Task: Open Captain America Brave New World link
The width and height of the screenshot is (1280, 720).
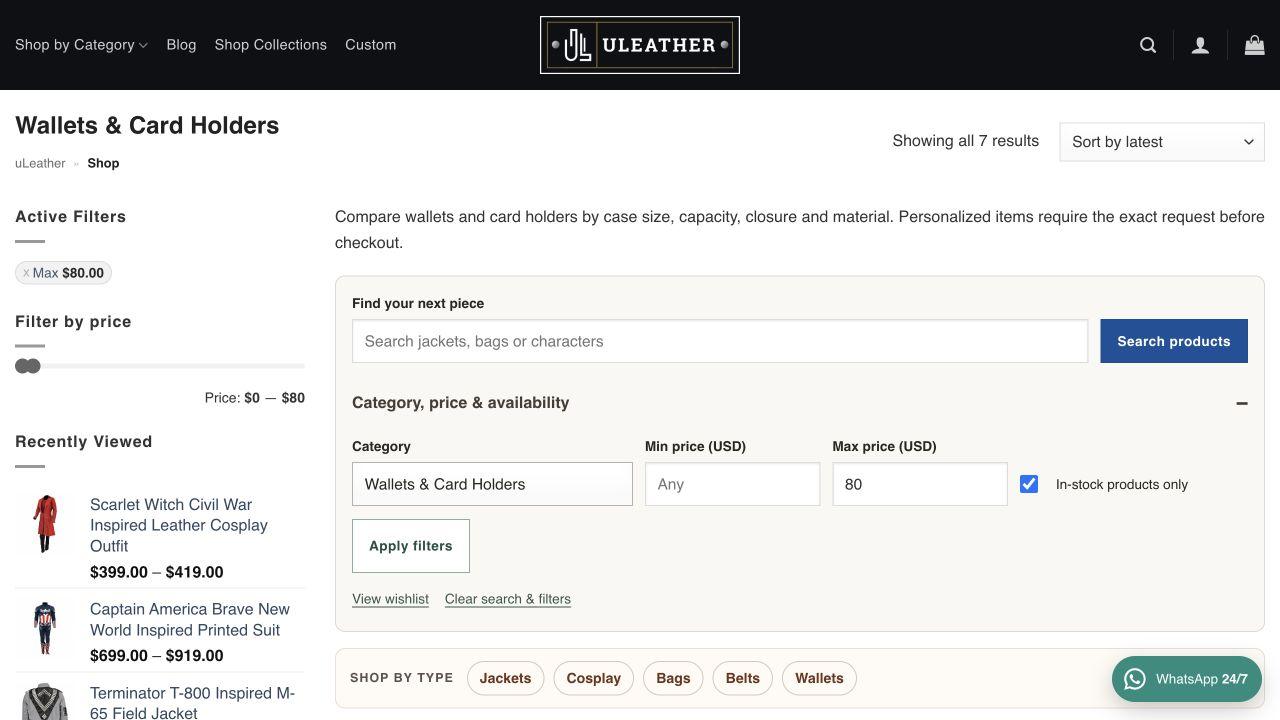Action: [x=190, y=619]
